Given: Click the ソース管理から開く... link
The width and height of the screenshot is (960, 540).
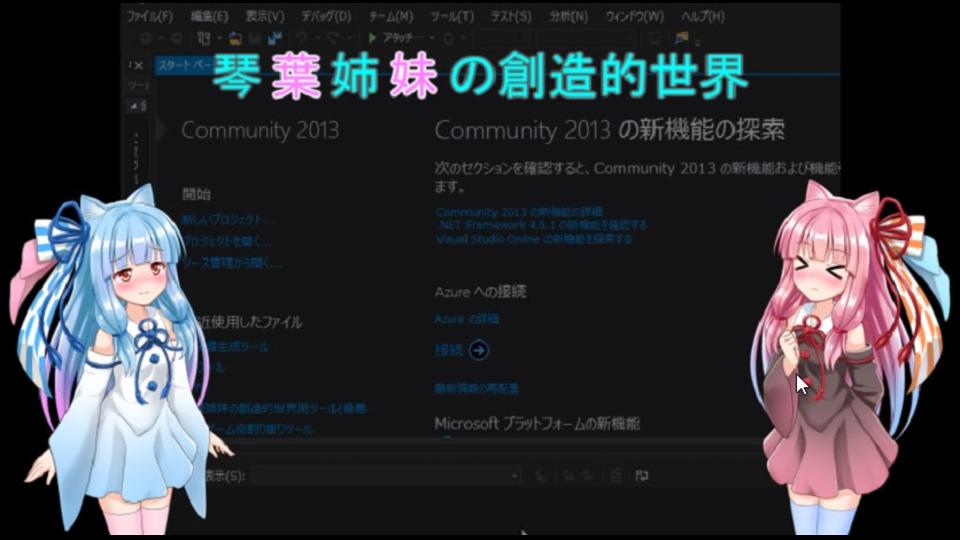Looking at the screenshot, I should (232, 263).
